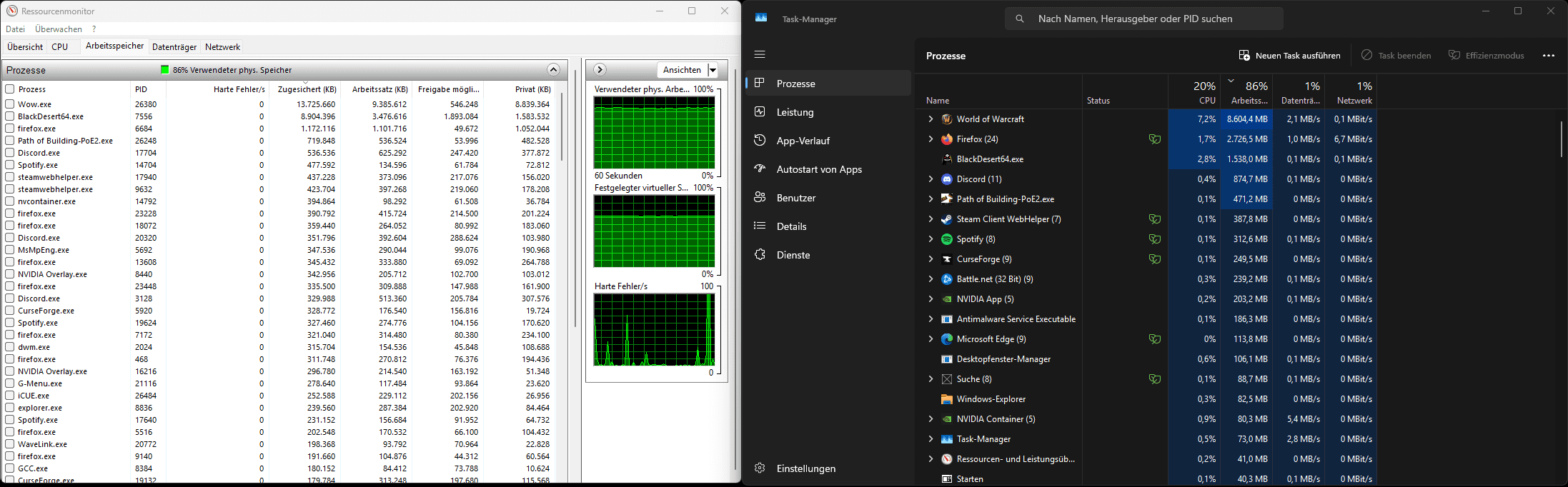Click the NVIDIA App process icon
This screenshot has height=487, width=1568.
click(x=947, y=299)
